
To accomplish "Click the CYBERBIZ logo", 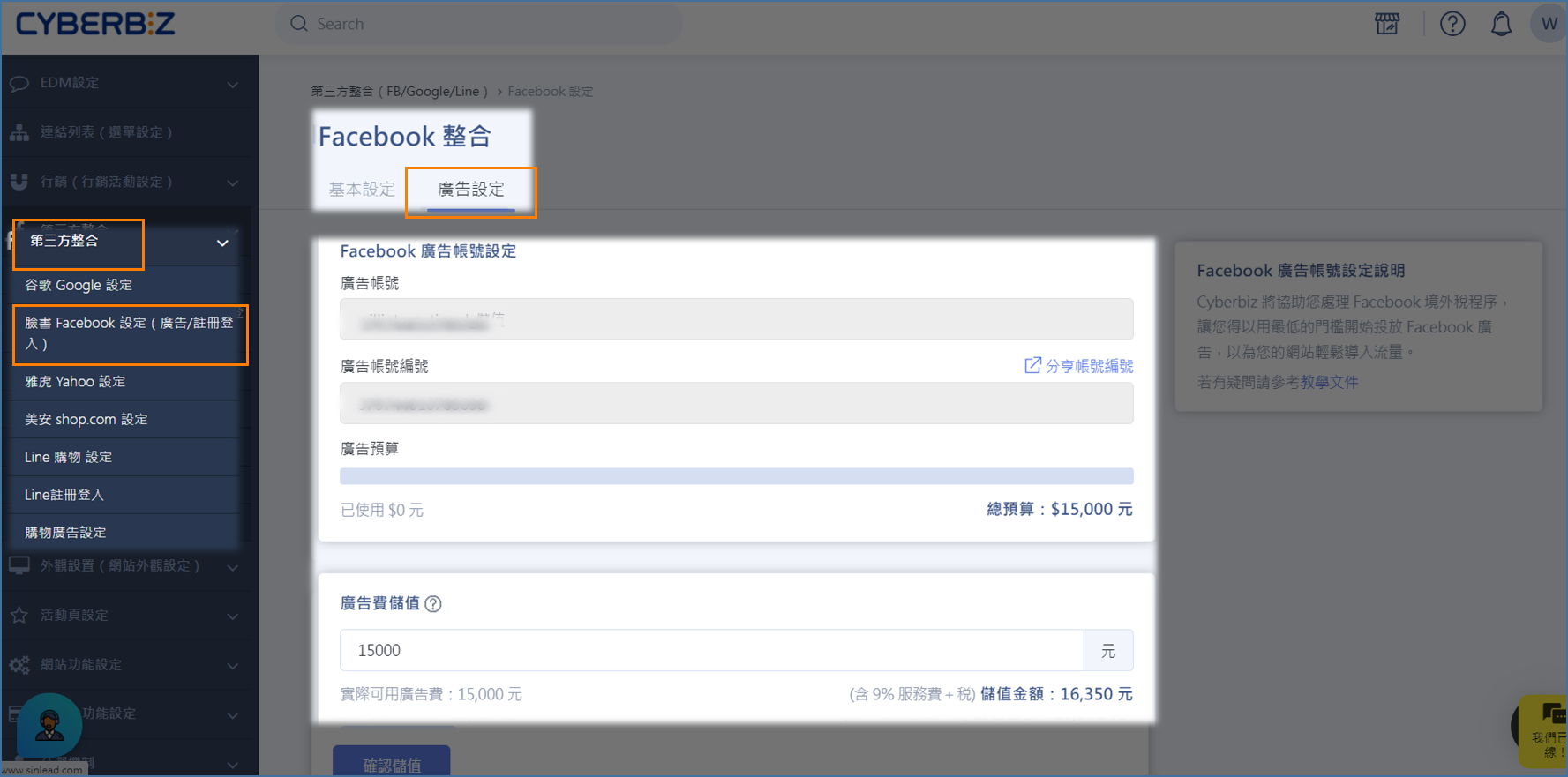I will tap(95, 24).
